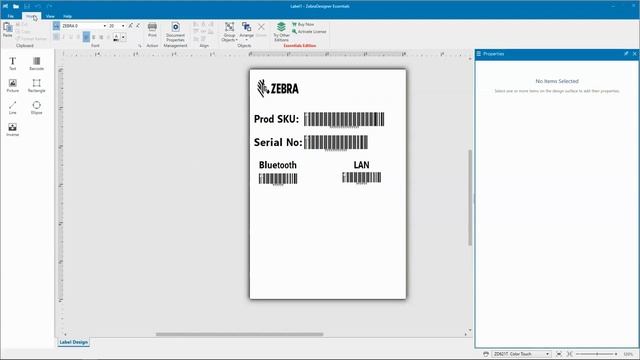Click the Undo arrow in quick access bar
The width and height of the screenshot is (640, 360).
pos(38,6)
